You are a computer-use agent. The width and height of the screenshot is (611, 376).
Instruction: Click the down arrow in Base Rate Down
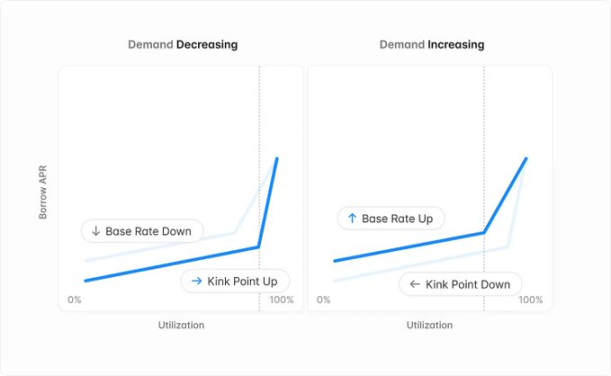(95, 231)
